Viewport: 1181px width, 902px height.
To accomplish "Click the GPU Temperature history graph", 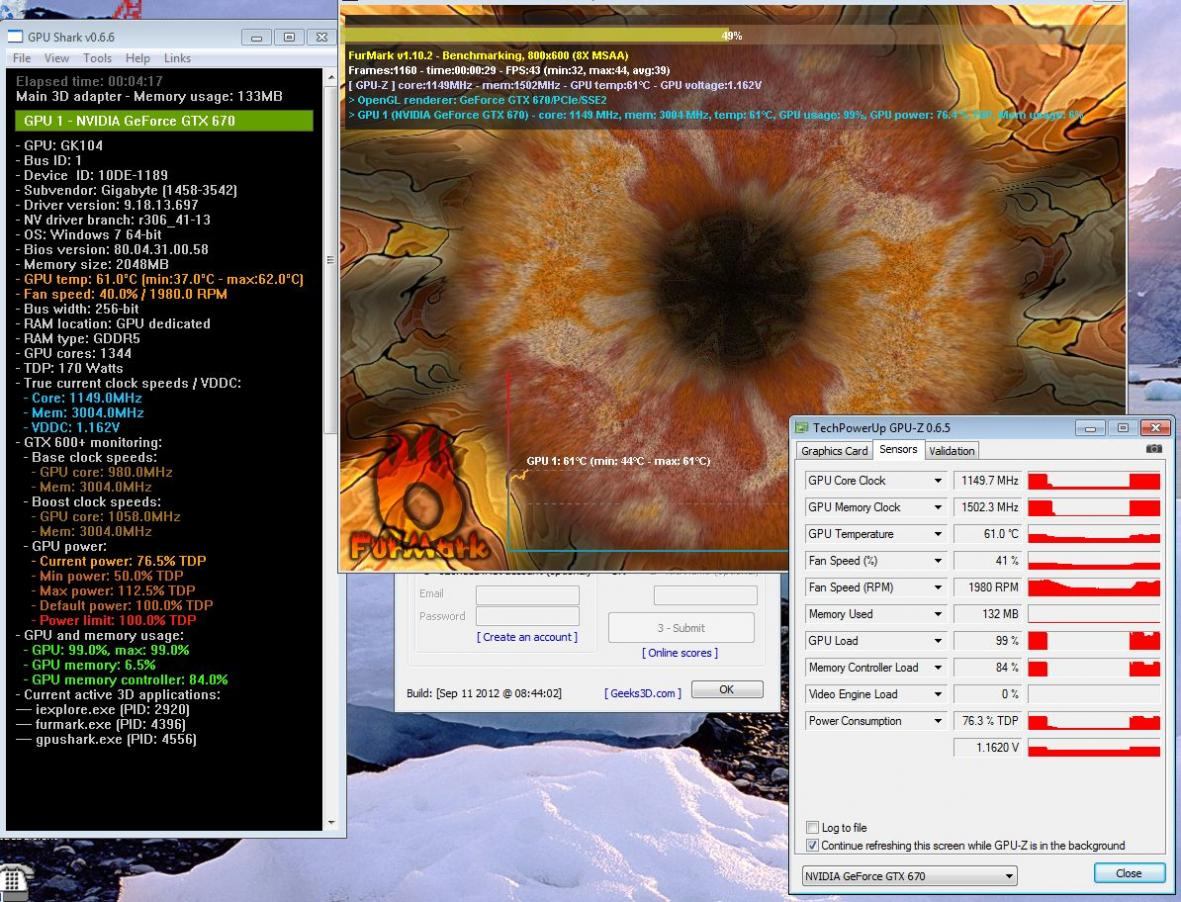I will (1094, 534).
